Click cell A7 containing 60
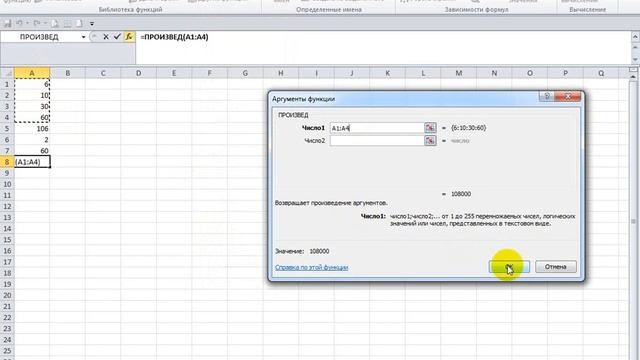640x360 pixels. pyautogui.click(x=32, y=151)
